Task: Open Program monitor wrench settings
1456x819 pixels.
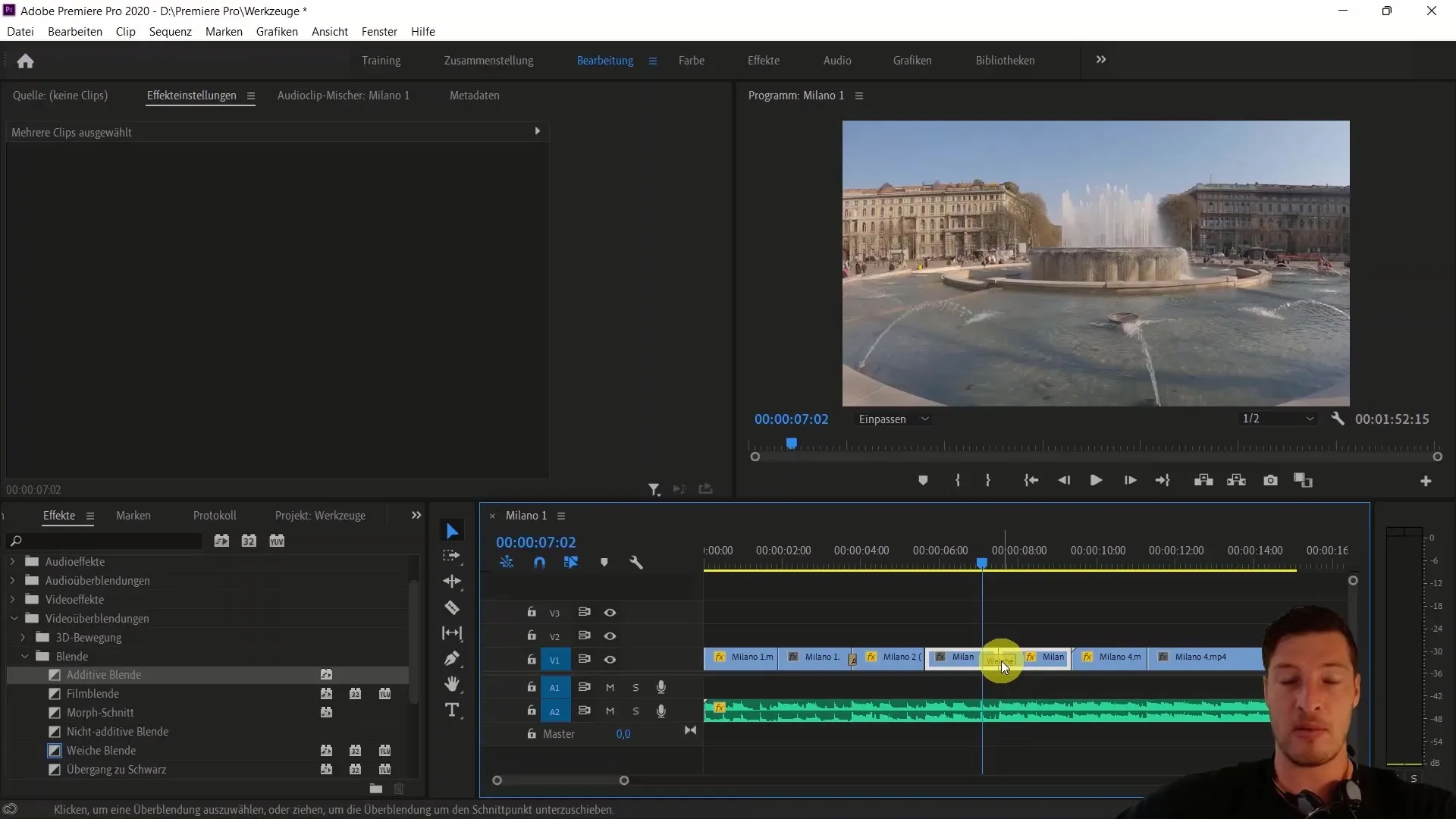Action: 1338,419
